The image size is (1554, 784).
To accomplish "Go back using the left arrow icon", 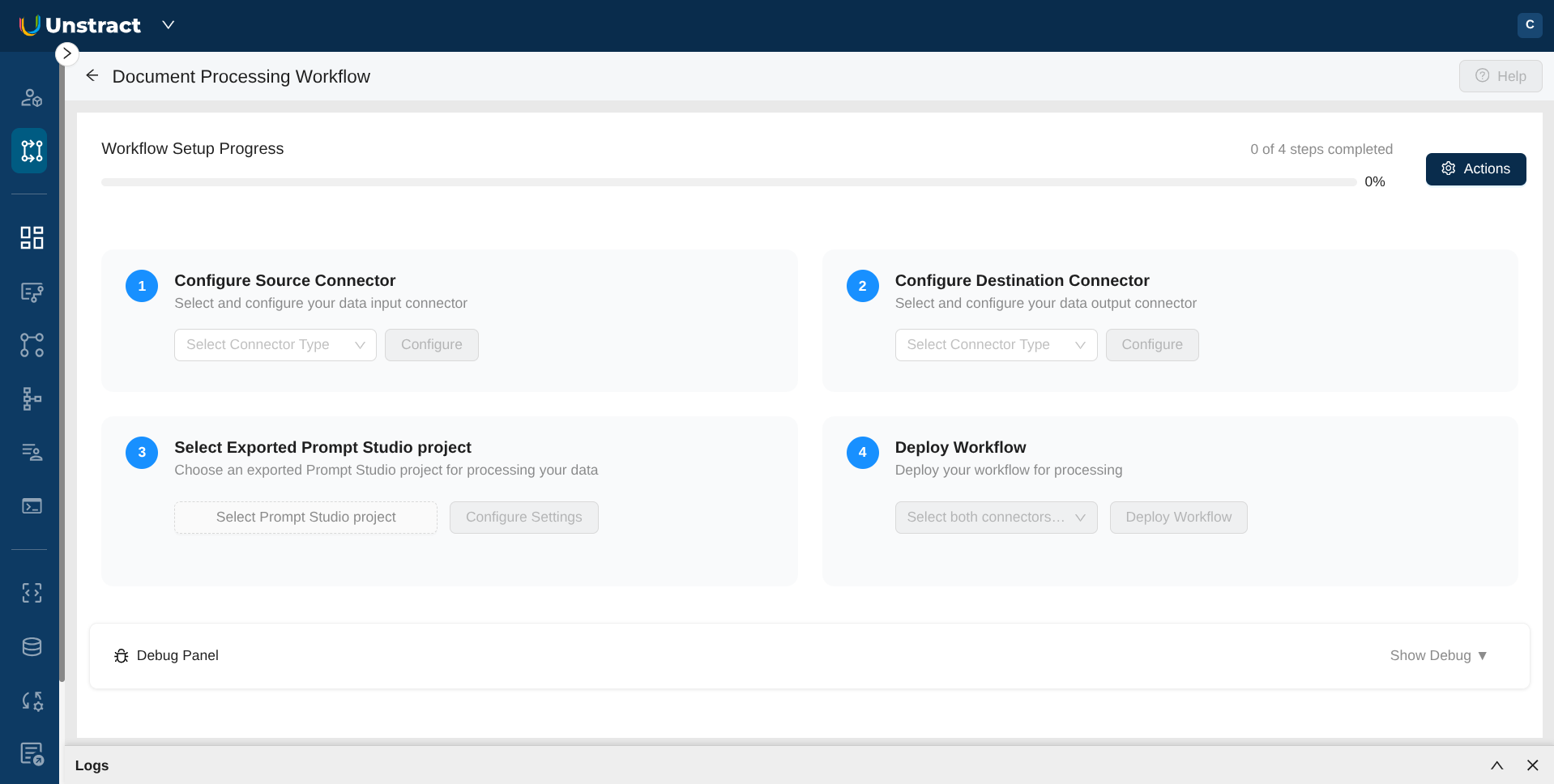I will click(x=92, y=76).
